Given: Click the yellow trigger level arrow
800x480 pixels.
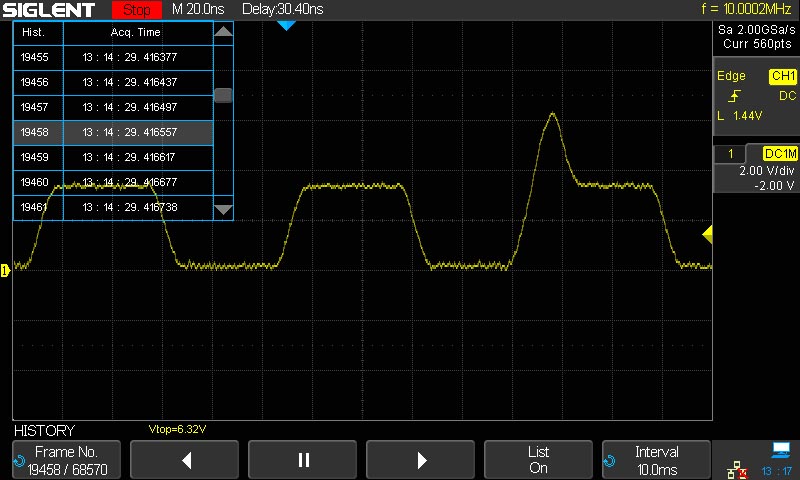Looking at the screenshot, I should [707, 234].
